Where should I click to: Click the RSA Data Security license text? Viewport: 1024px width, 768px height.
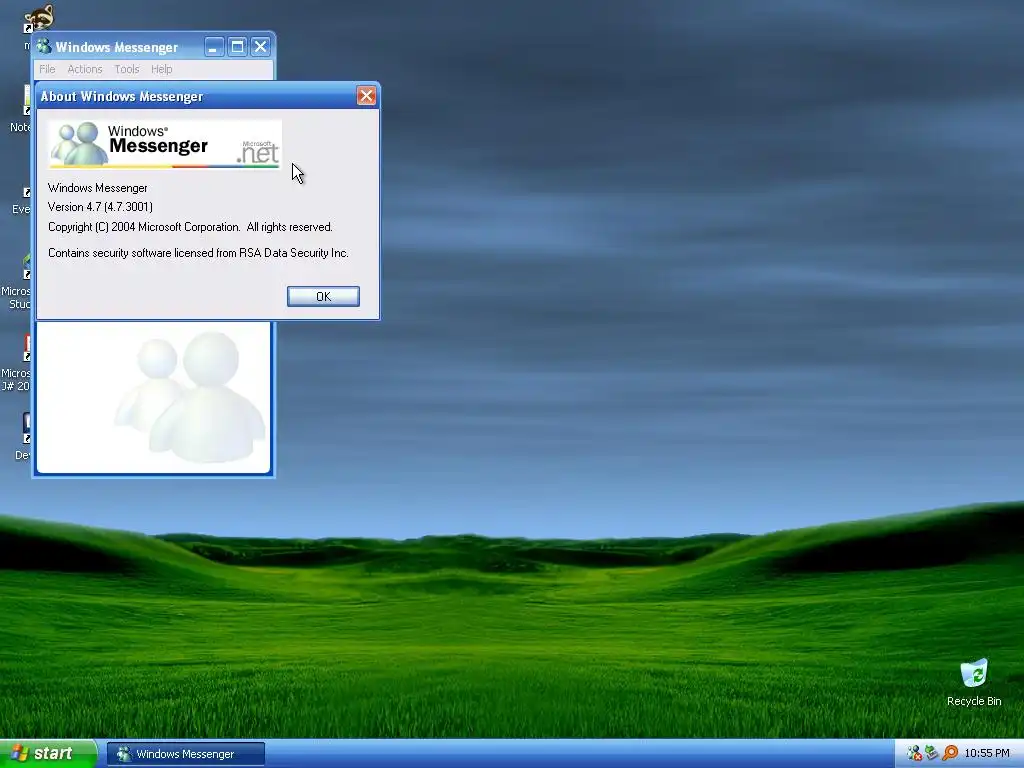pyautogui.click(x=198, y=253)
